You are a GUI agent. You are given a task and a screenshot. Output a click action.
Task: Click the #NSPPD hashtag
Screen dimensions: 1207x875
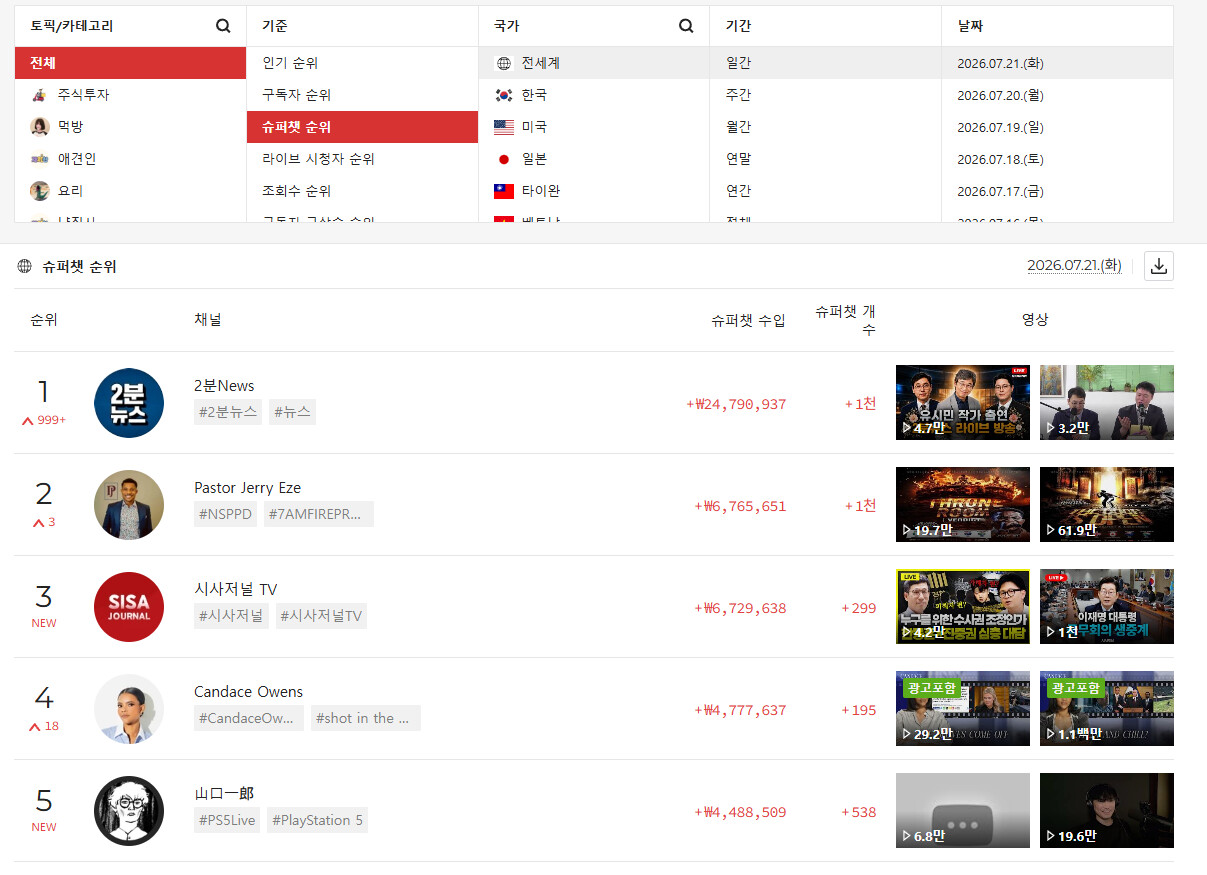[226, 514]
